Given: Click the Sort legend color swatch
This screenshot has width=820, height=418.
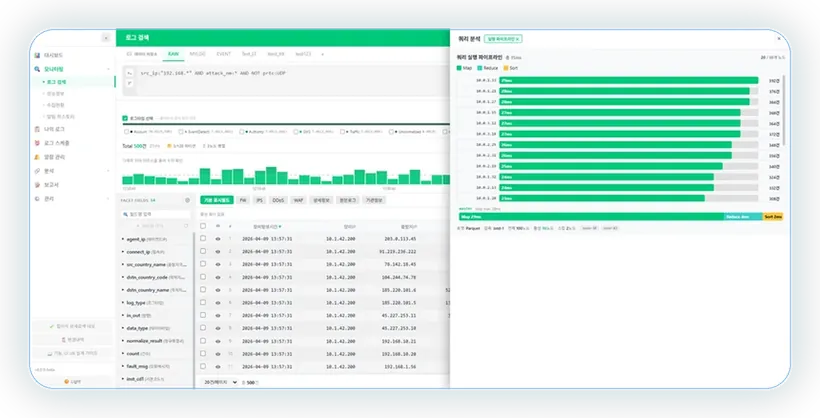Looking at the screenshot, I should point(506,68).
